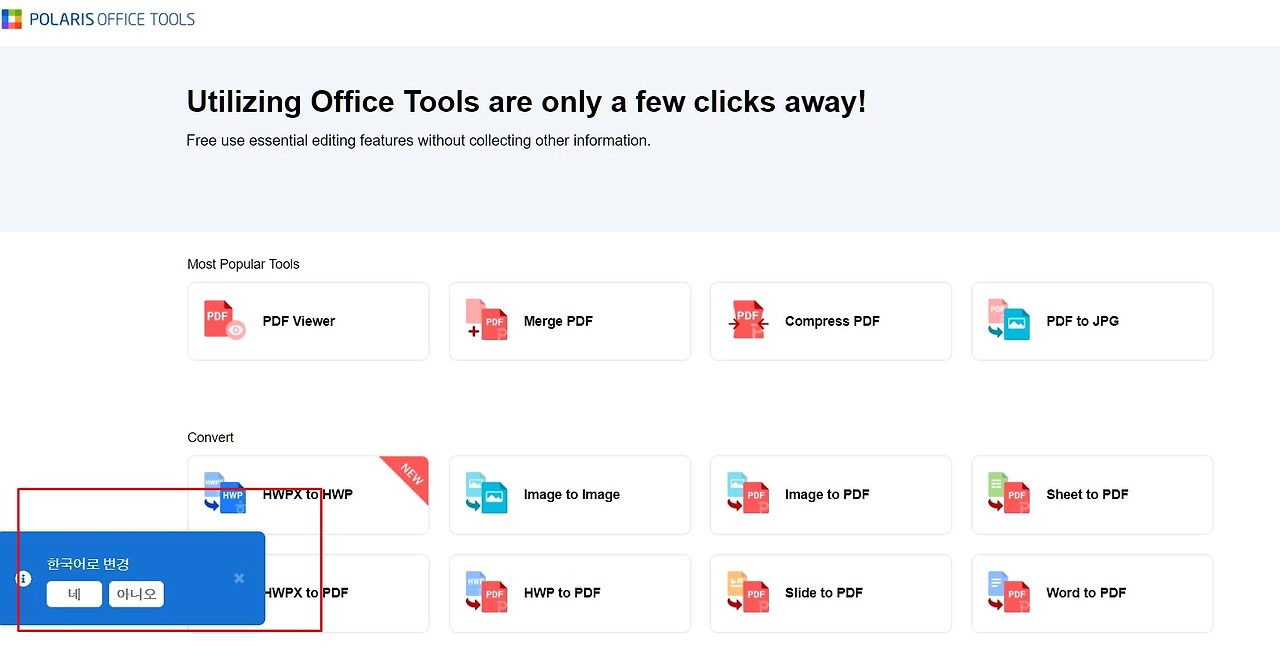
Task: Select the Sheet to PDF icon
Action: coord(1009,493)
